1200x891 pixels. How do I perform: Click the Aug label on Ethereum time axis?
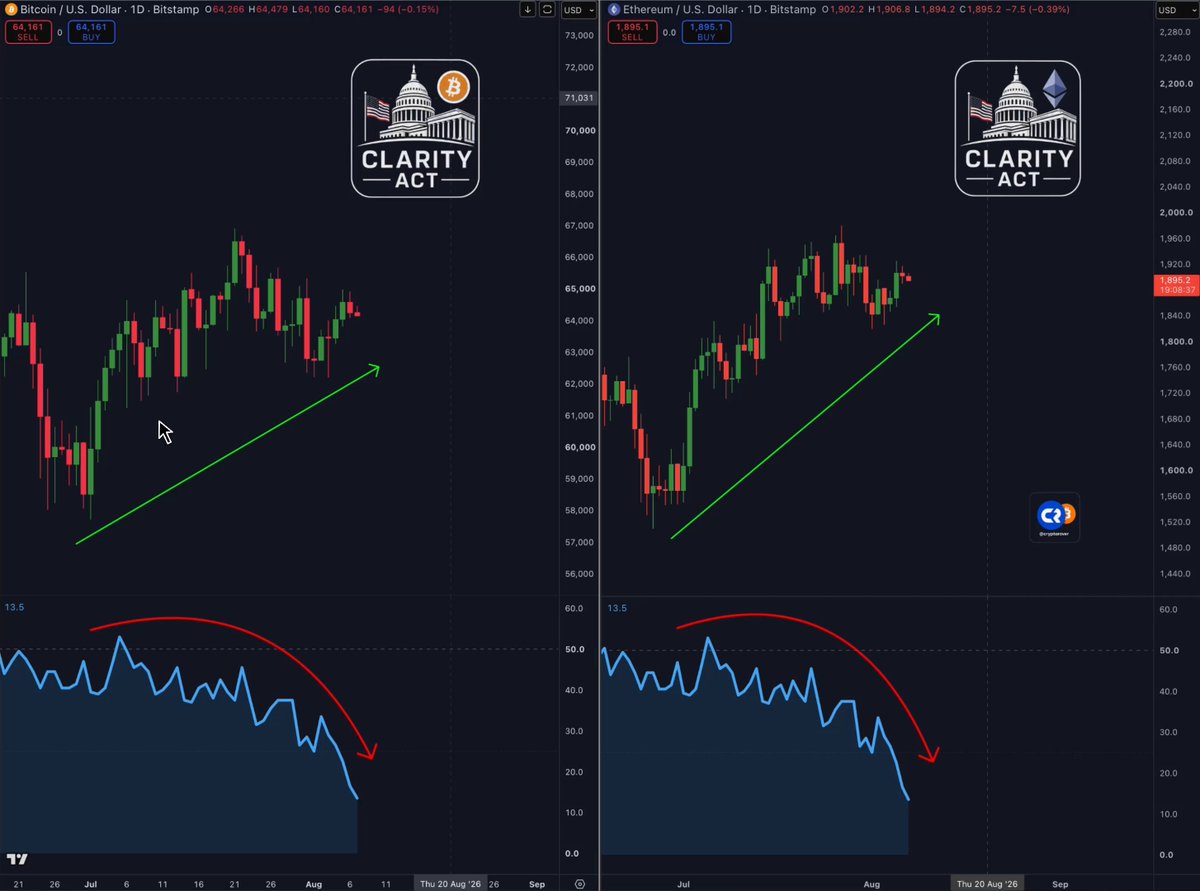(872, 884)
